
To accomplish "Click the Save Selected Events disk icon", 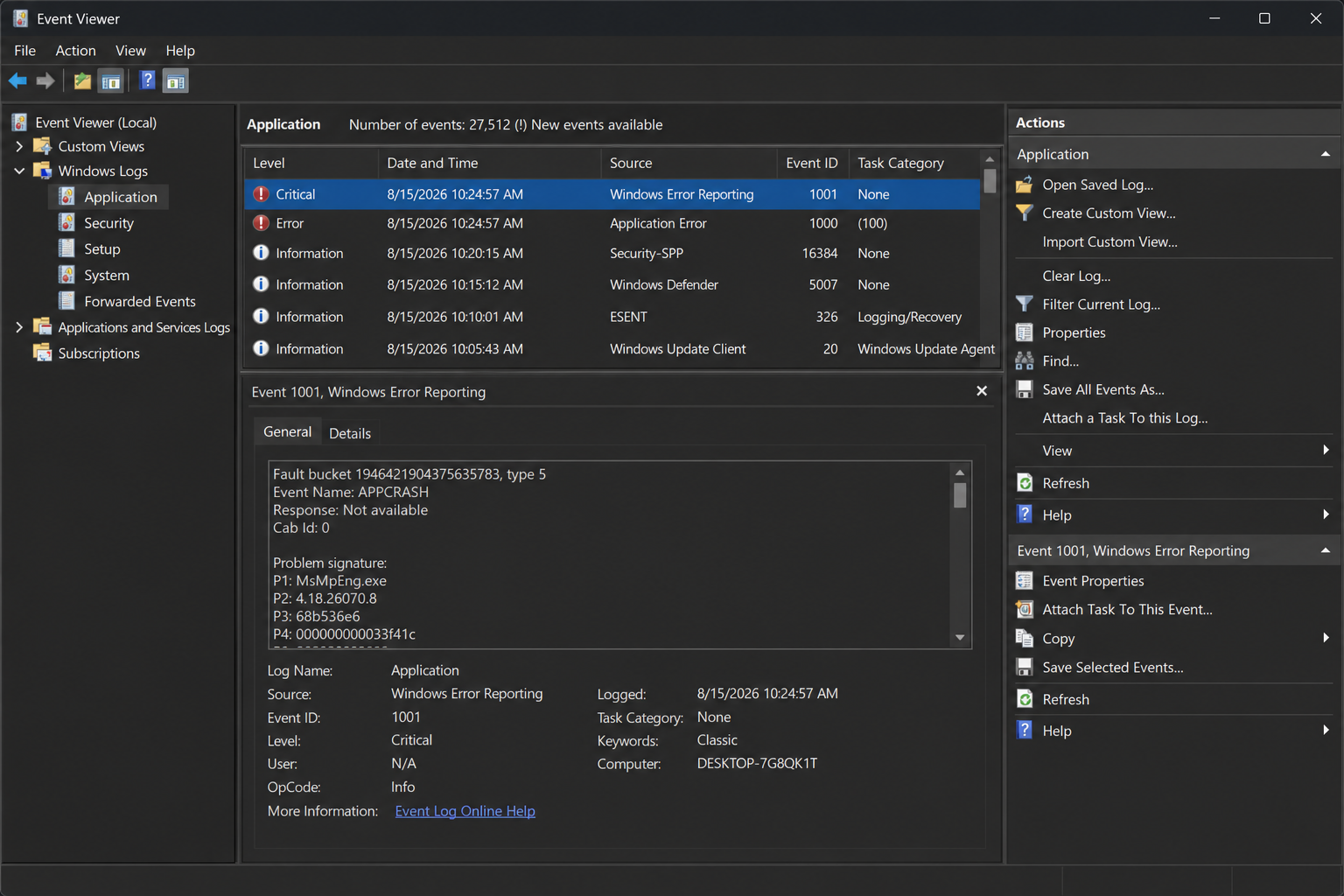I will click(x=1025, y=668).
